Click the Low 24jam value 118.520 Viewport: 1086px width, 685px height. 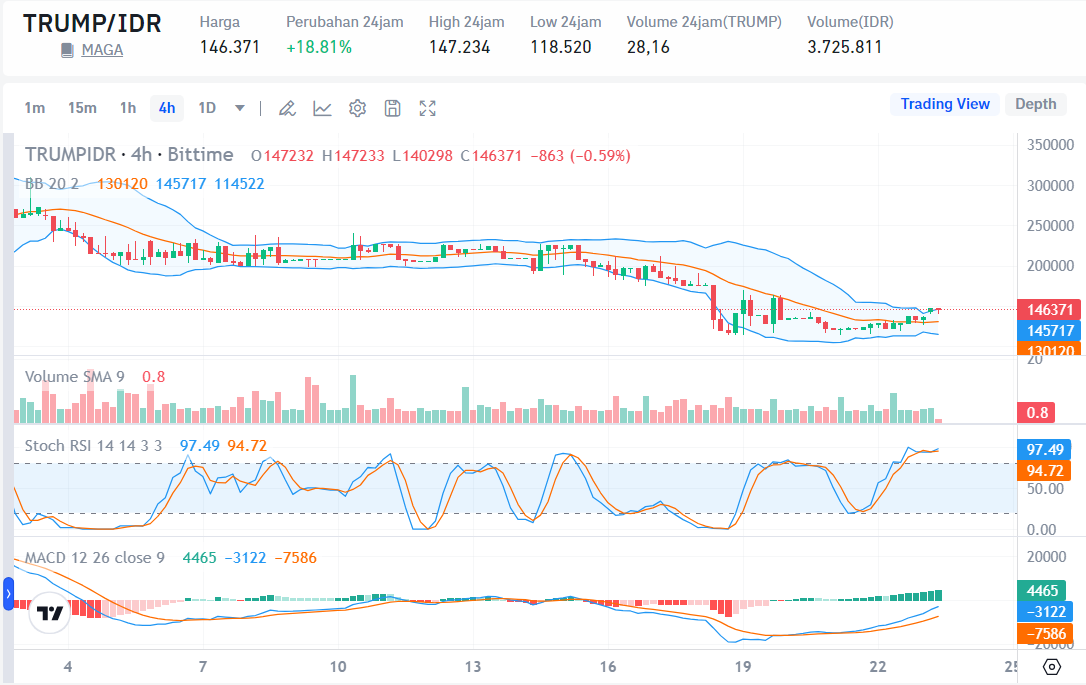[x=561, y=47]
